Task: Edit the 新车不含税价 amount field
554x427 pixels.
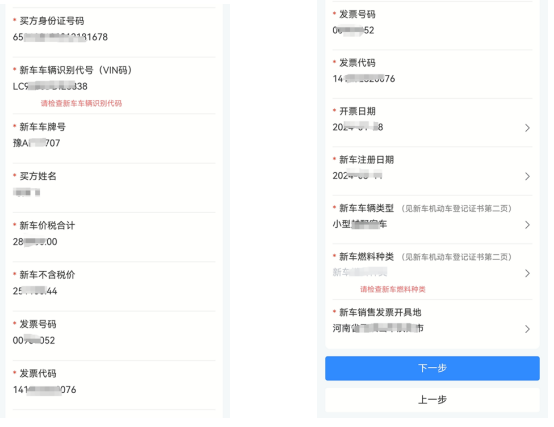Action: 35,291
